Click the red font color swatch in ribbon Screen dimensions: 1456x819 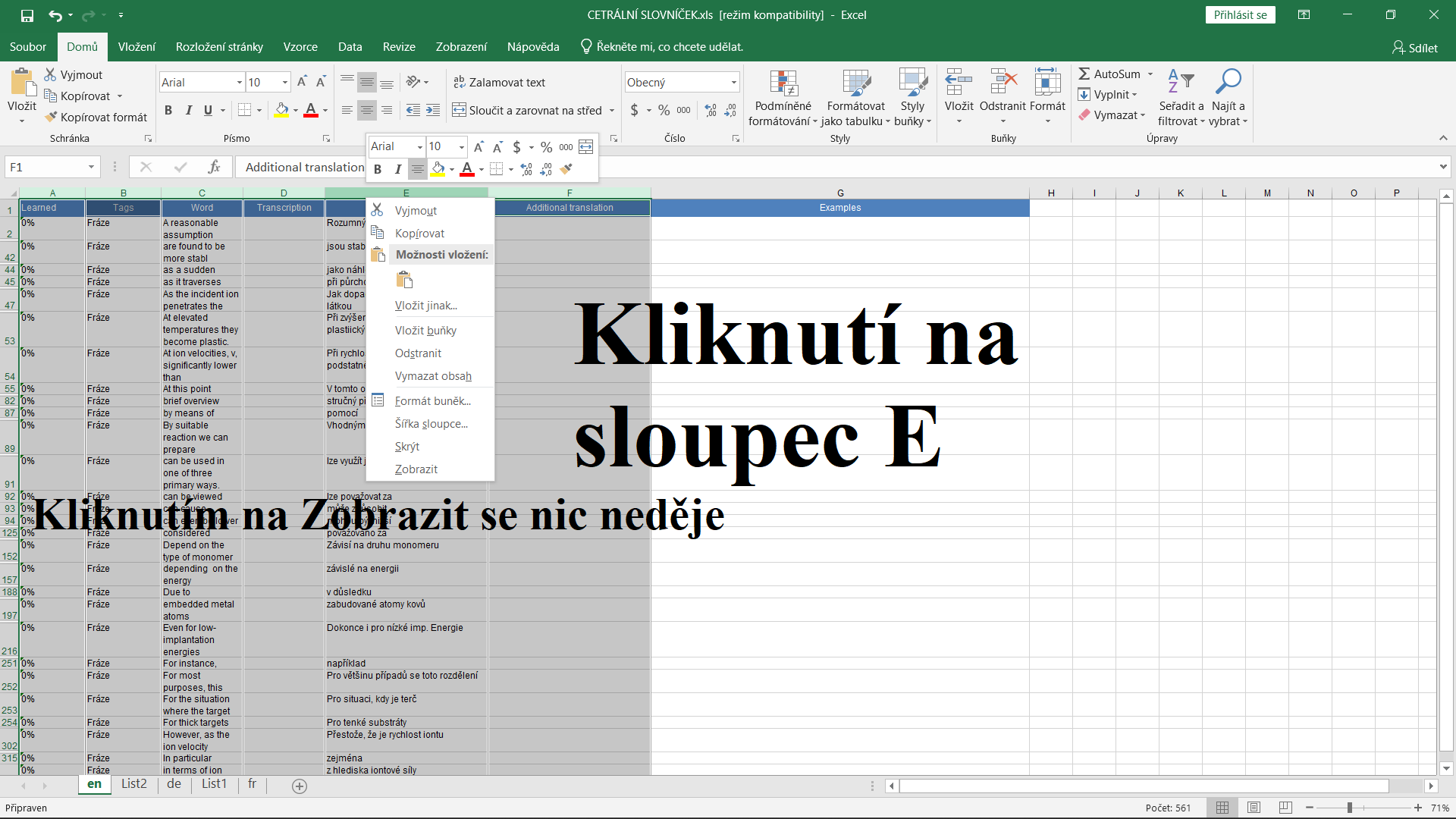311,111
